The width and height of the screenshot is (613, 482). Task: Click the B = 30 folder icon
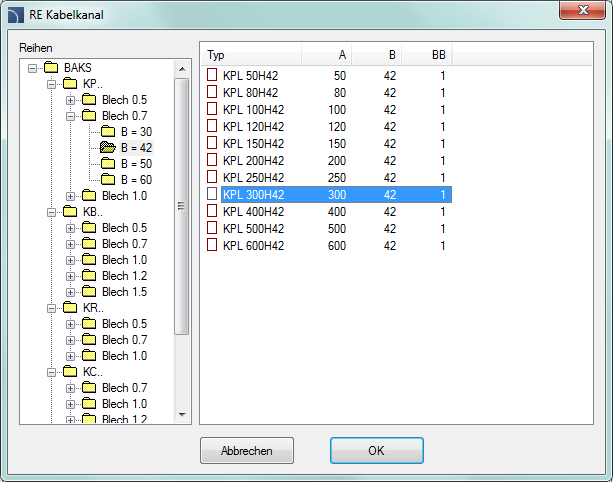(107, 132)
